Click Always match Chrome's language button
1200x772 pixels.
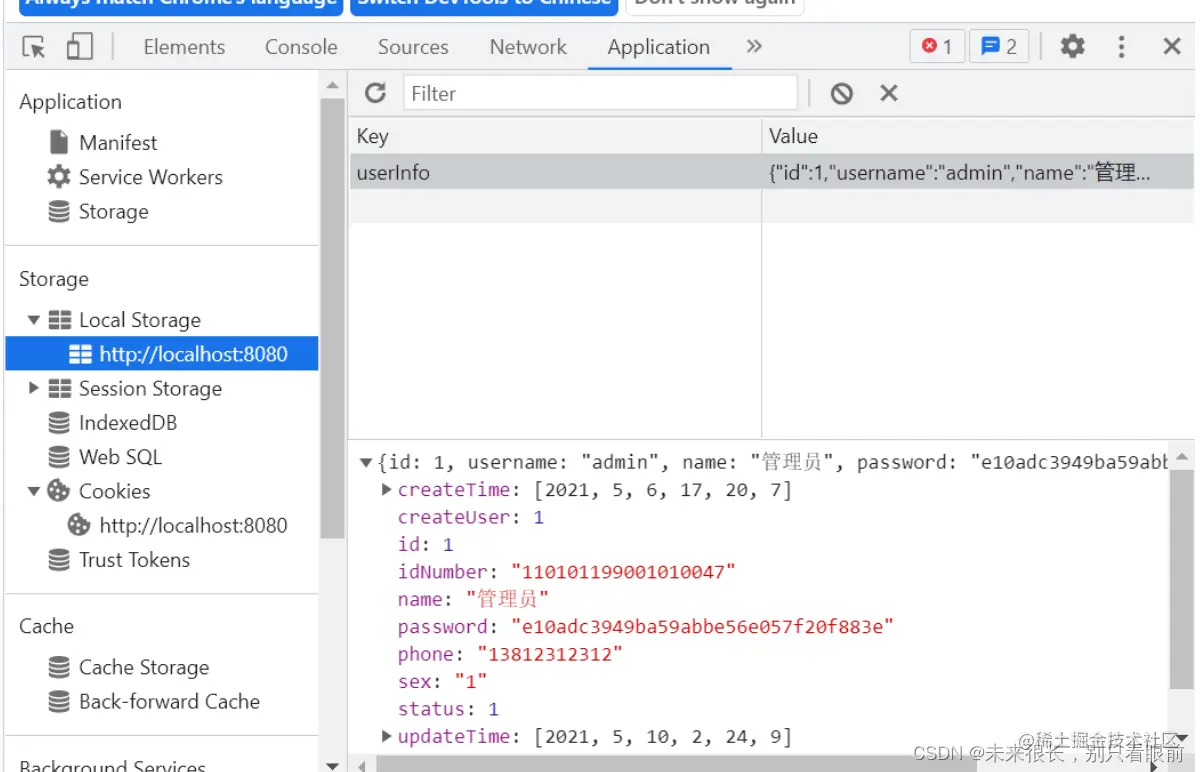(x=181, y=7)
